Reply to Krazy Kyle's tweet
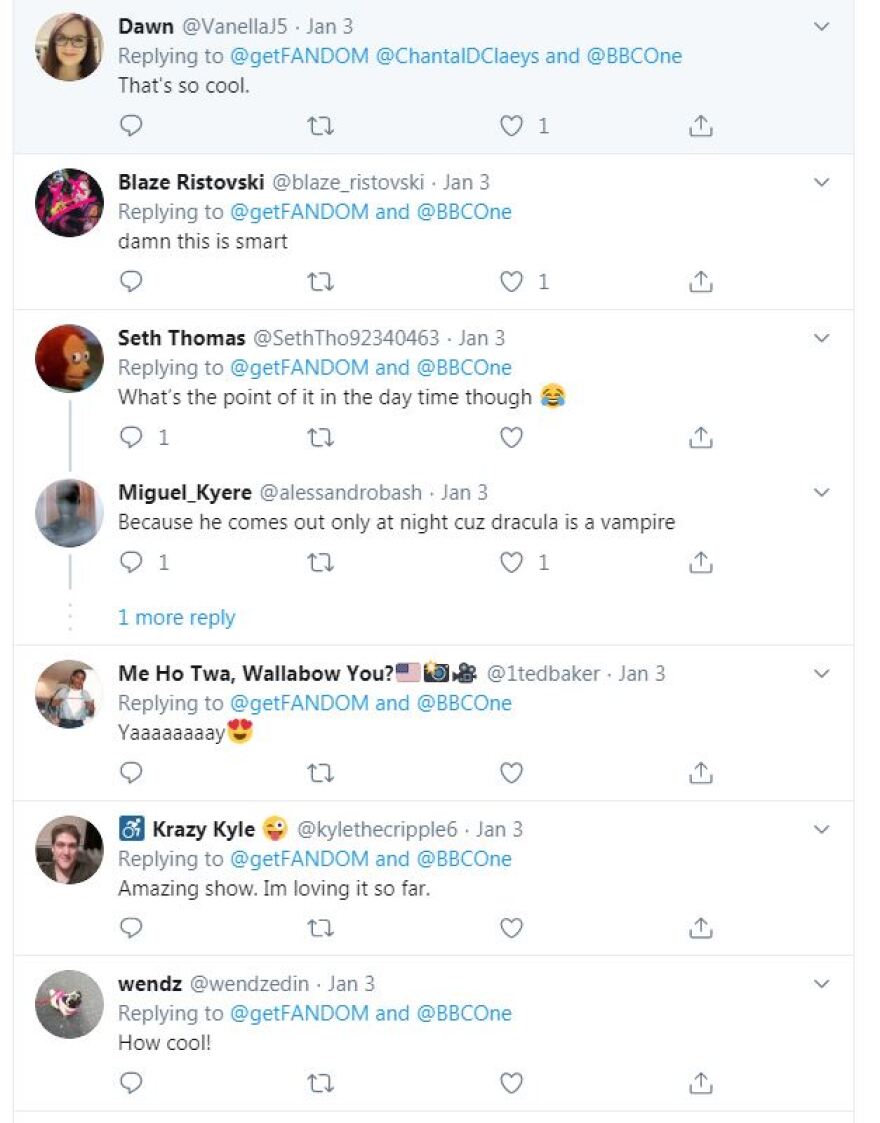The image size is (880, 1123). pos(131,928)
